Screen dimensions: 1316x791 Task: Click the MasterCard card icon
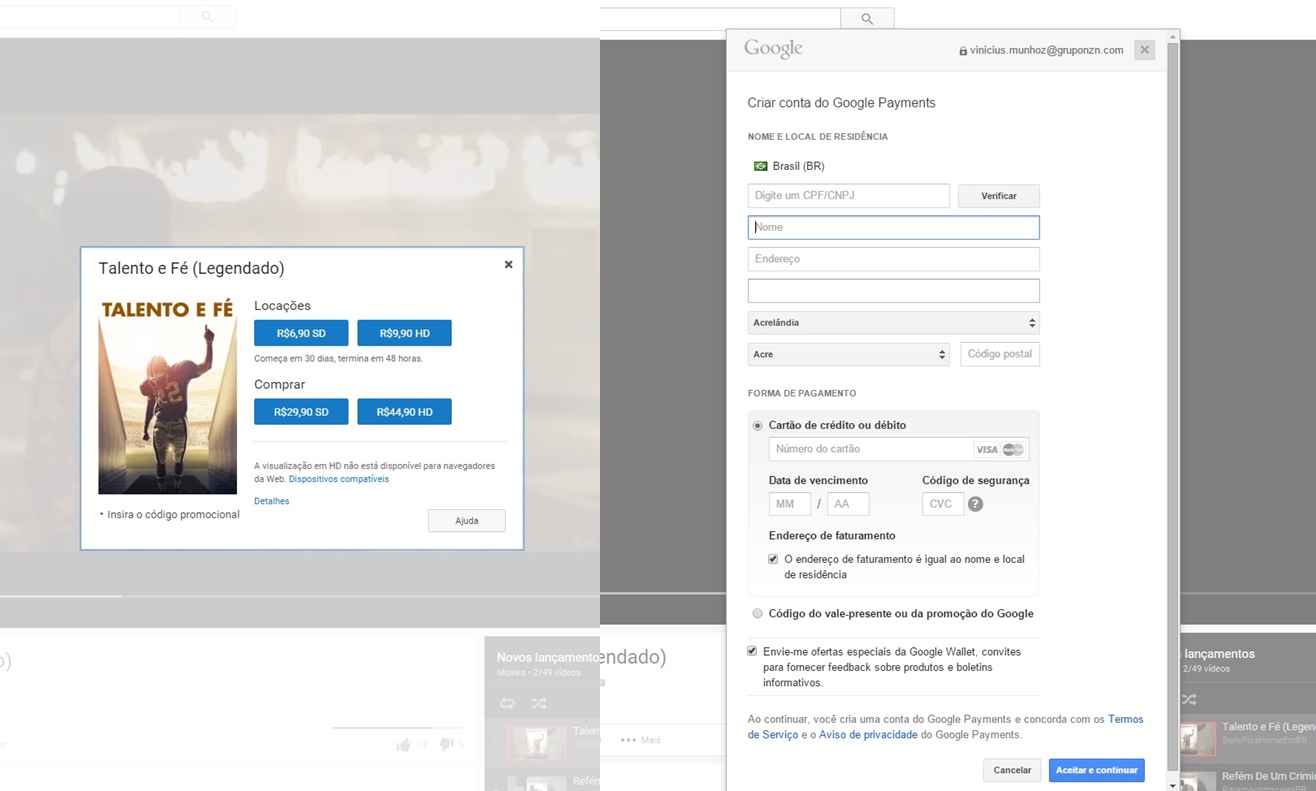[1013, 450]
